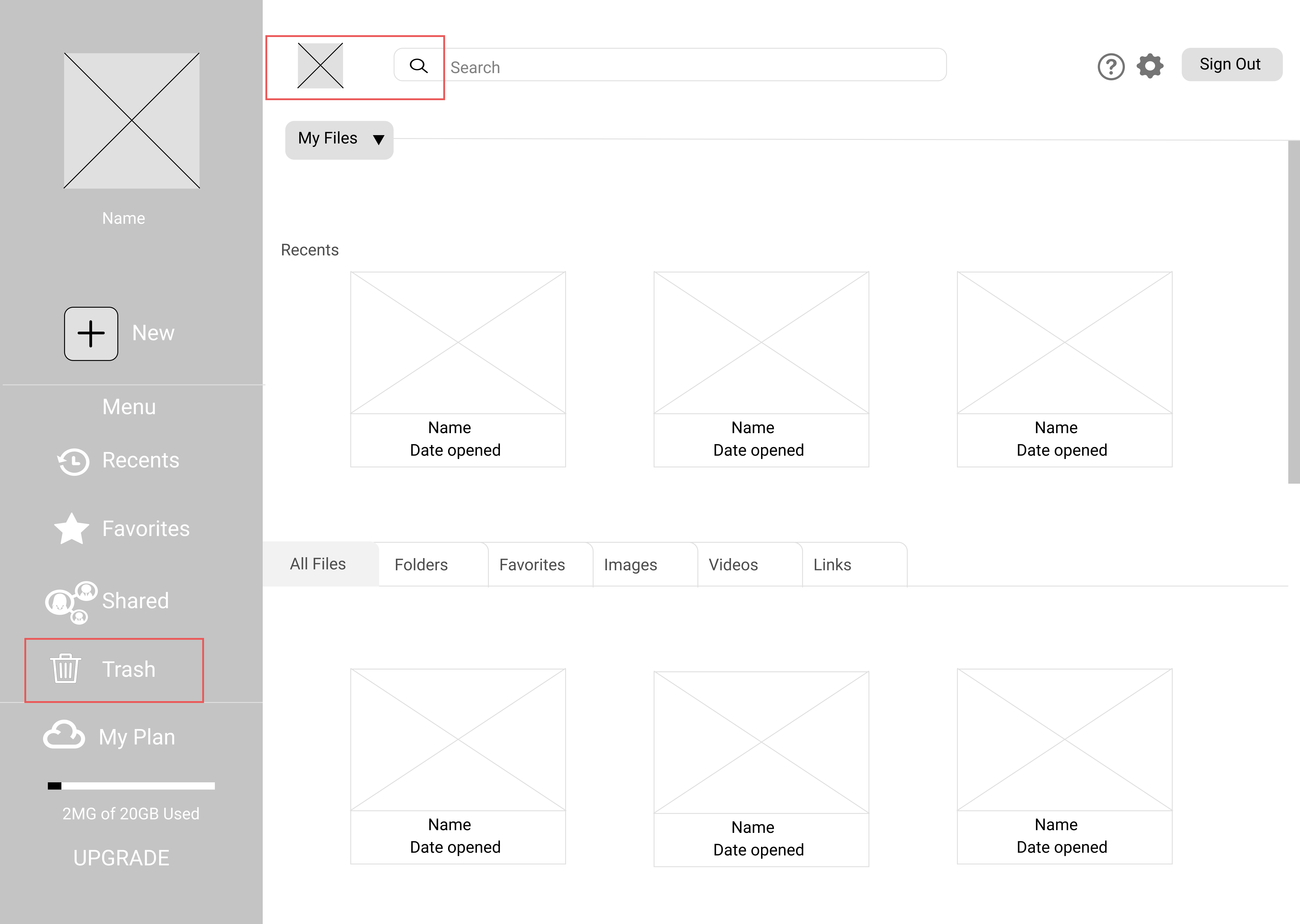1300x924 pixels.
Task: Click the vertical scrollbar on the right
Action: coord(1294,312)
